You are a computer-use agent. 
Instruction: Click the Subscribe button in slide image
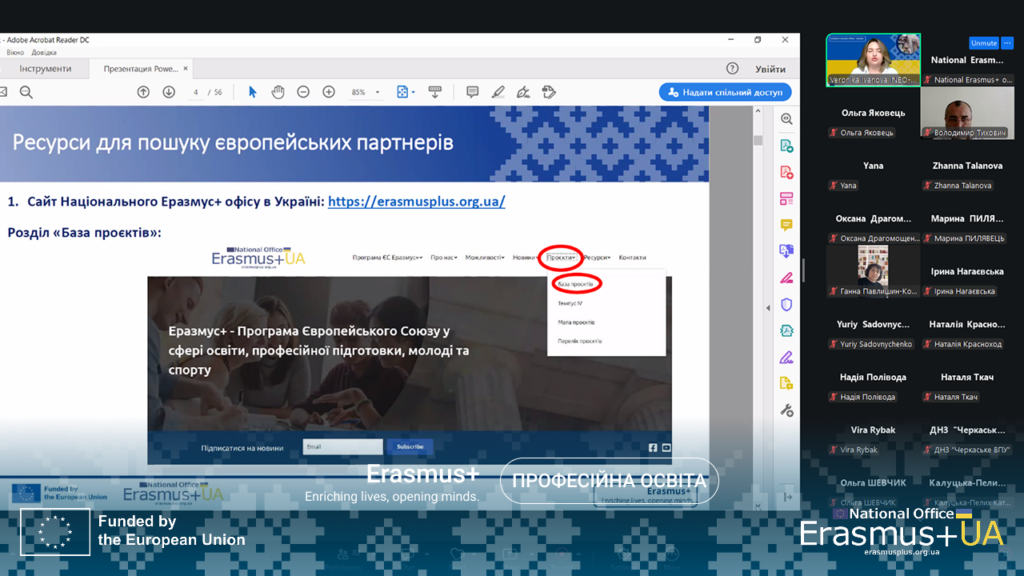(x=410, y=447)
